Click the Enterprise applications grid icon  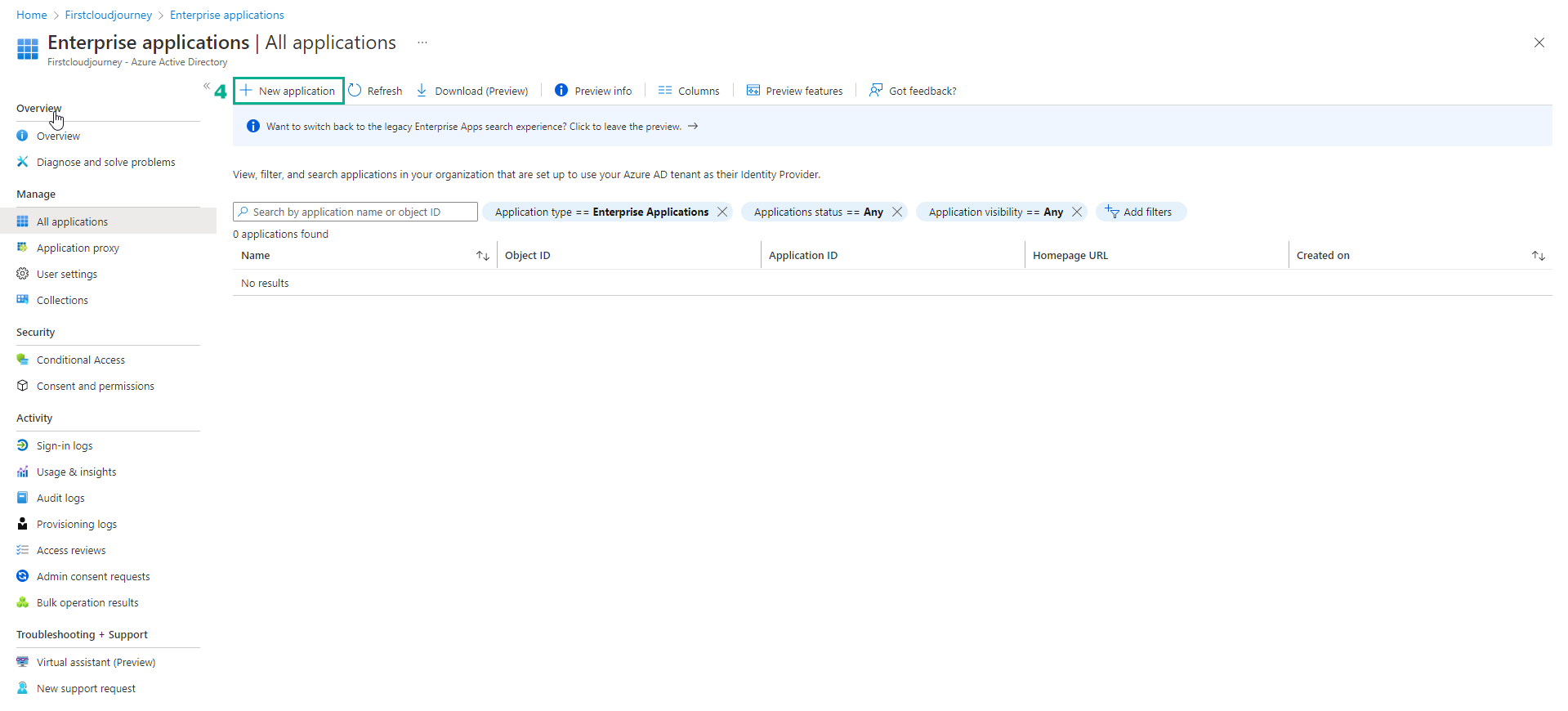point(28,49)
